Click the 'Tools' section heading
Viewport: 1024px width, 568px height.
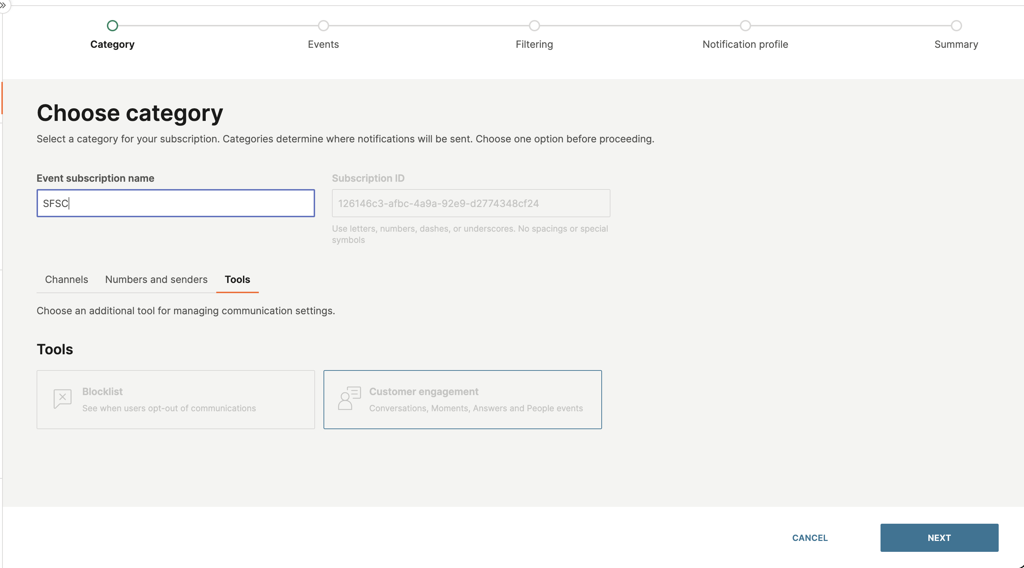tap(55, 349)
